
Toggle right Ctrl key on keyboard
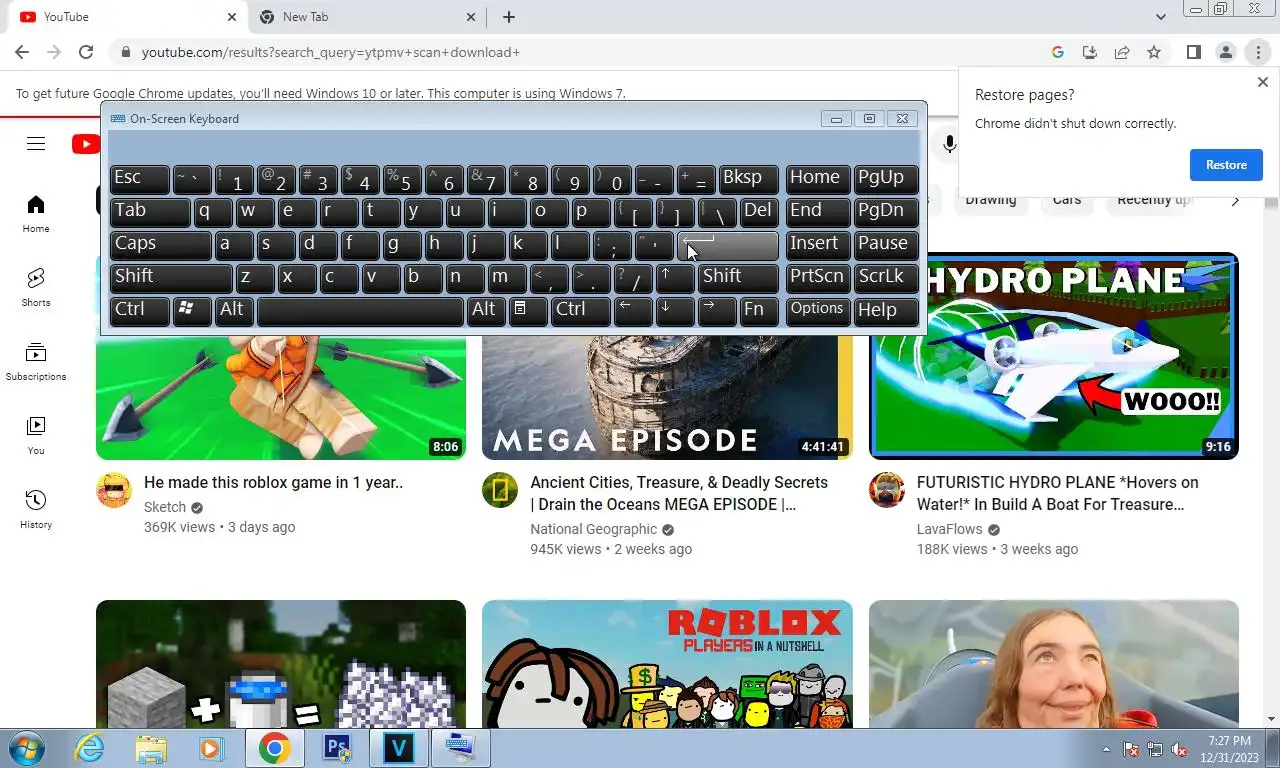(x=580, y=311)
